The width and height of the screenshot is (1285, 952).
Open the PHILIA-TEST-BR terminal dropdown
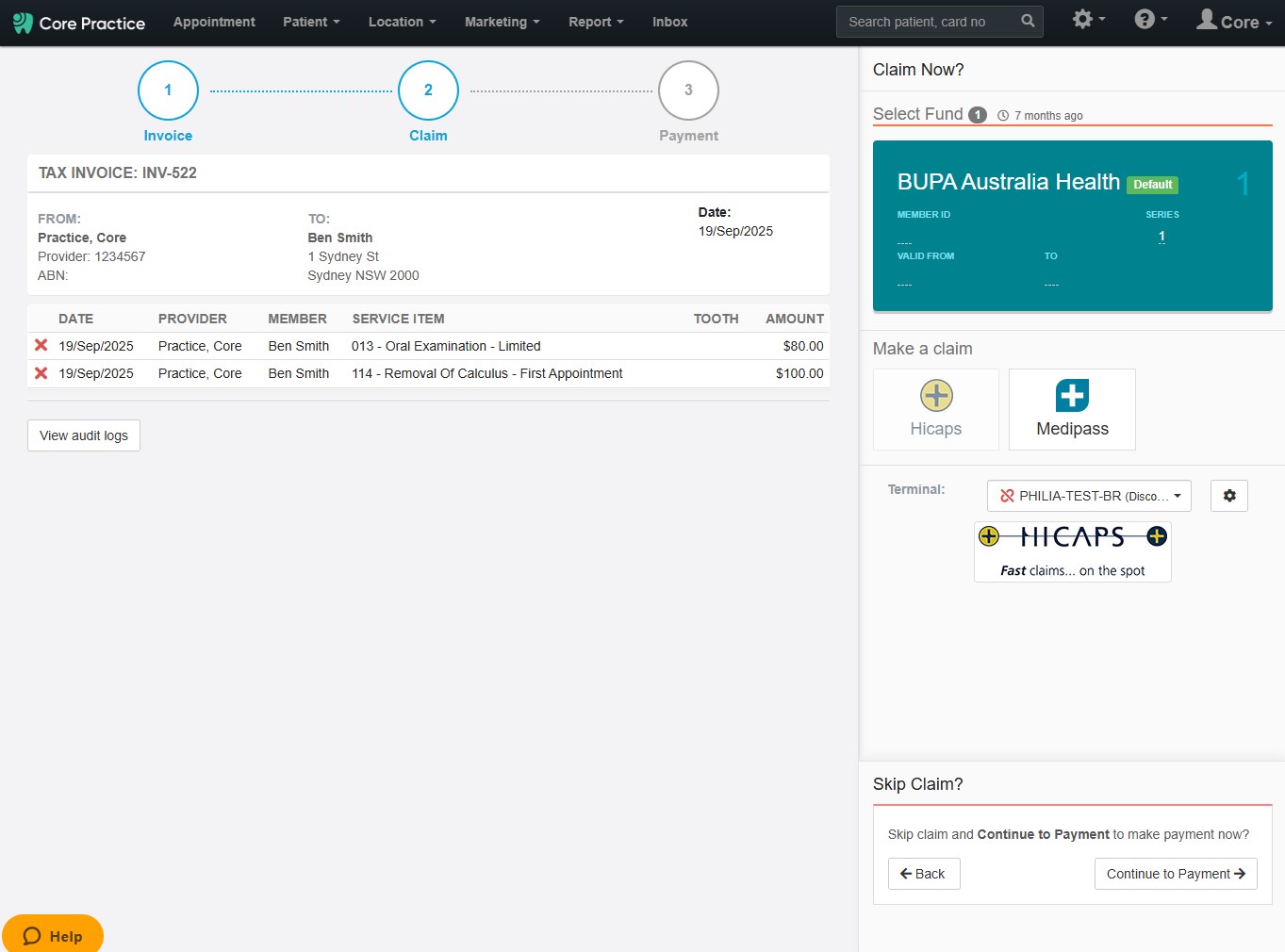[x=1089, y=496]
